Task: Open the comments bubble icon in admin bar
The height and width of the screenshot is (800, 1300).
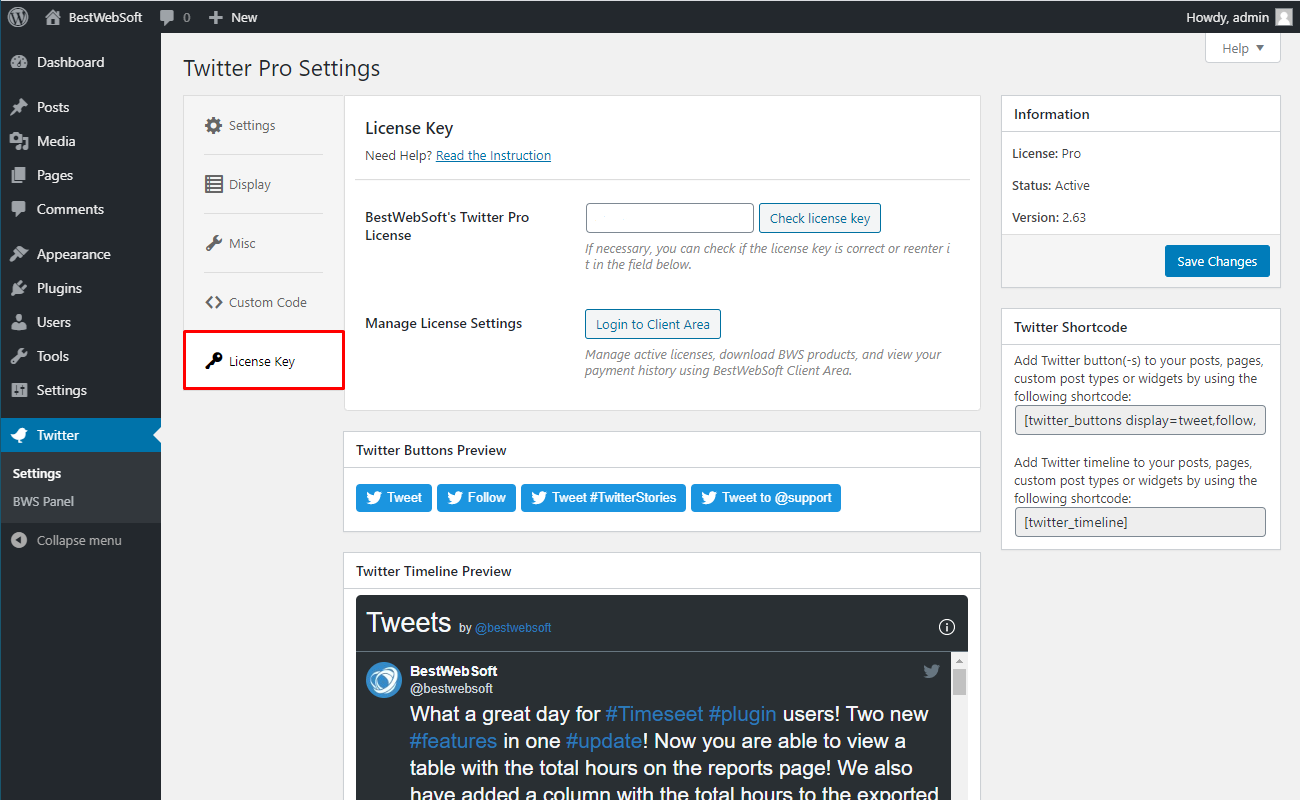Action: coord(167,17)
